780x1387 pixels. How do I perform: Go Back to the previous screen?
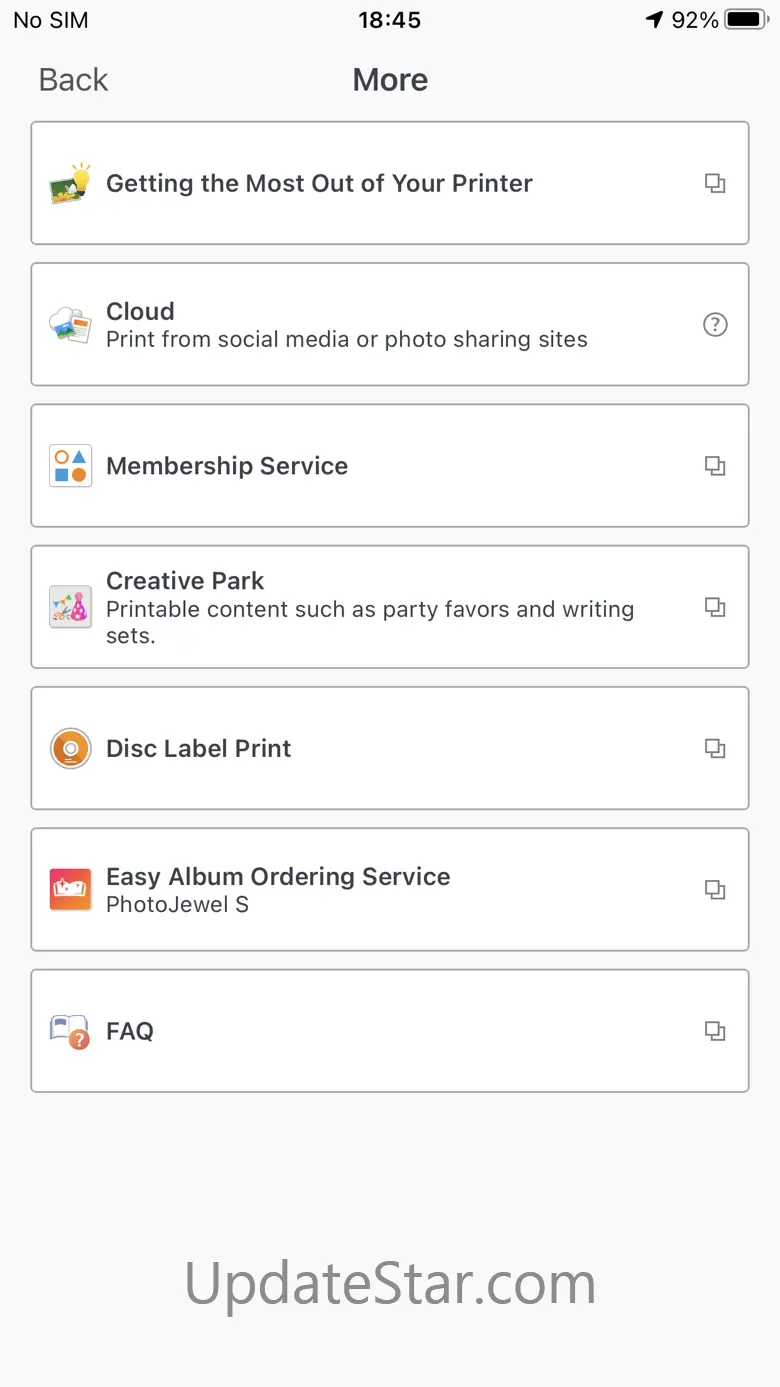73,80
